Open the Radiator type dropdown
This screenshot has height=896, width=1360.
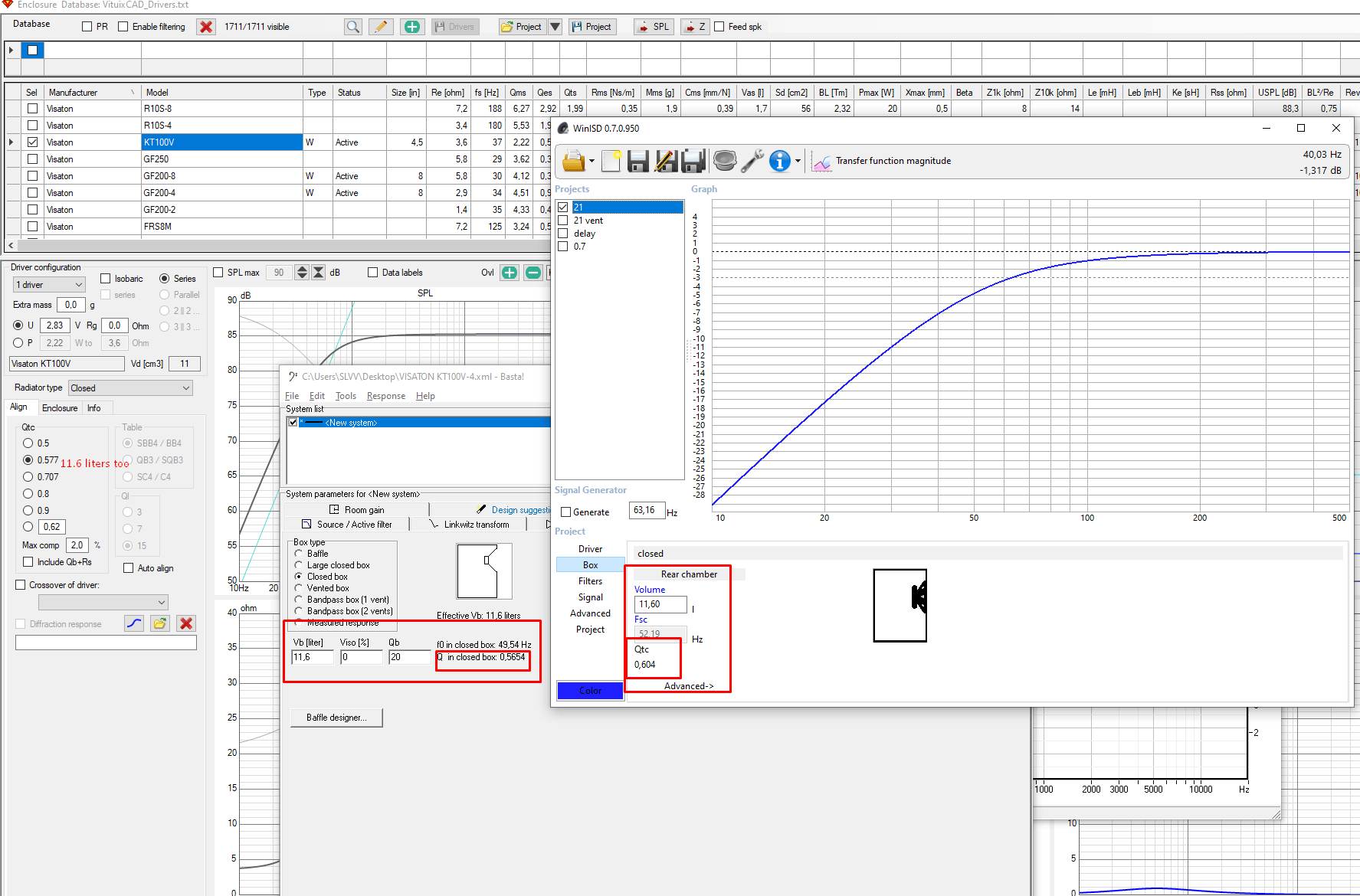130,388
